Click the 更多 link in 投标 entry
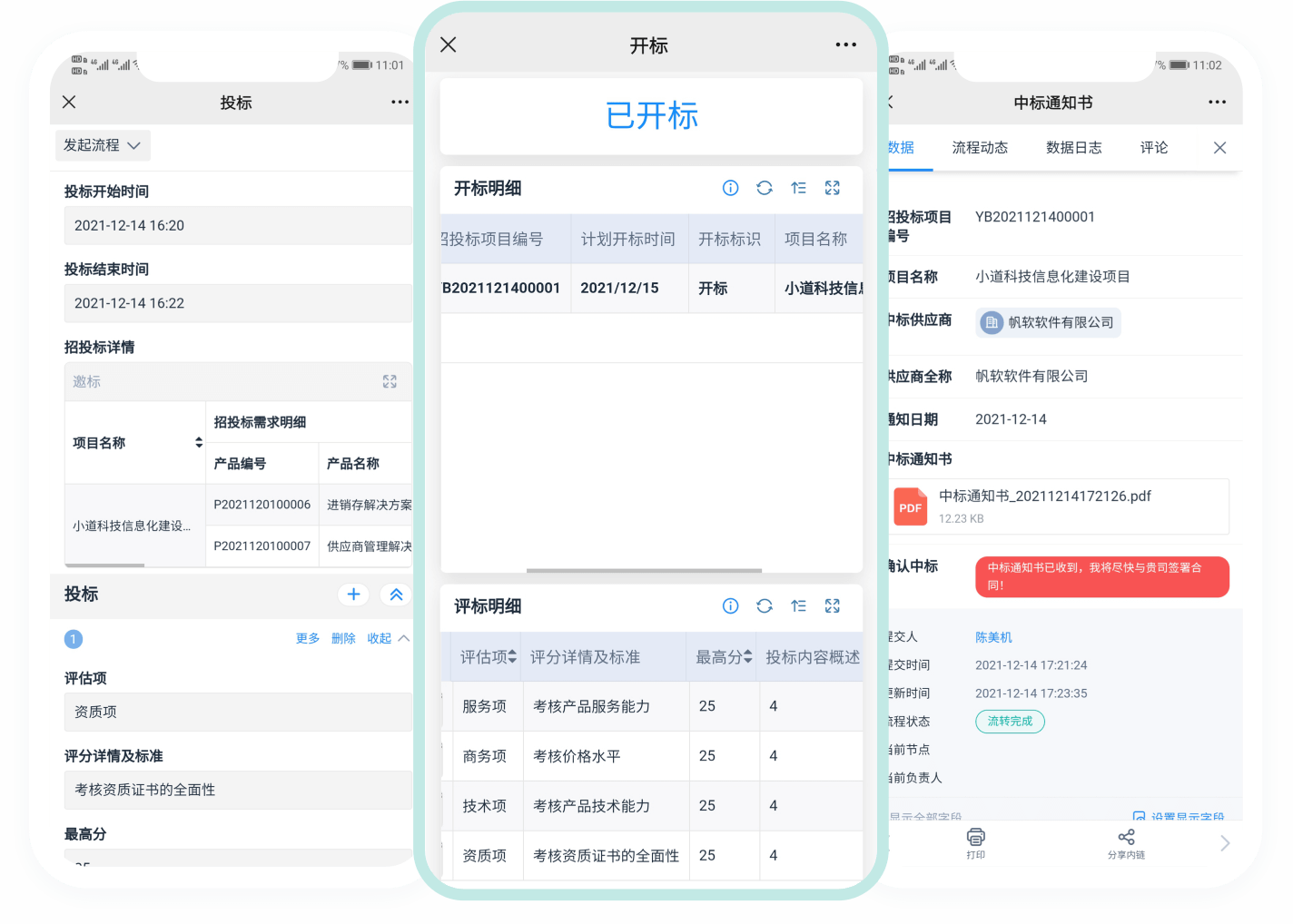 308,639
